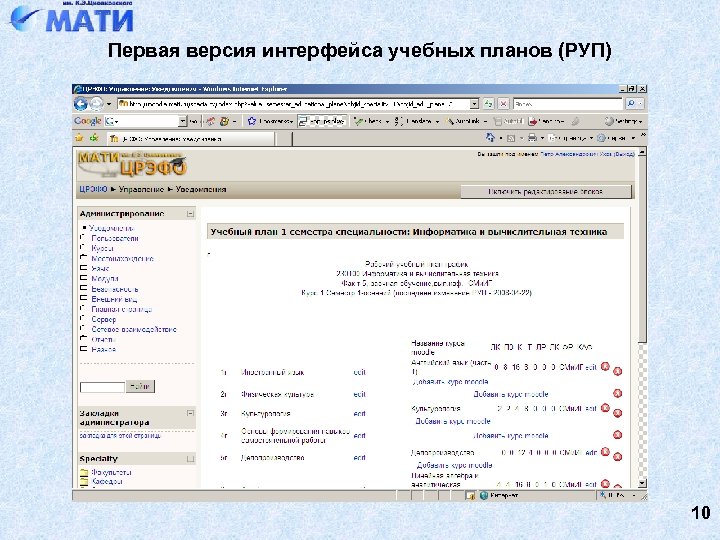
Task: Click the Google toolbar Translate icon
Action: [x=398, y=121]
